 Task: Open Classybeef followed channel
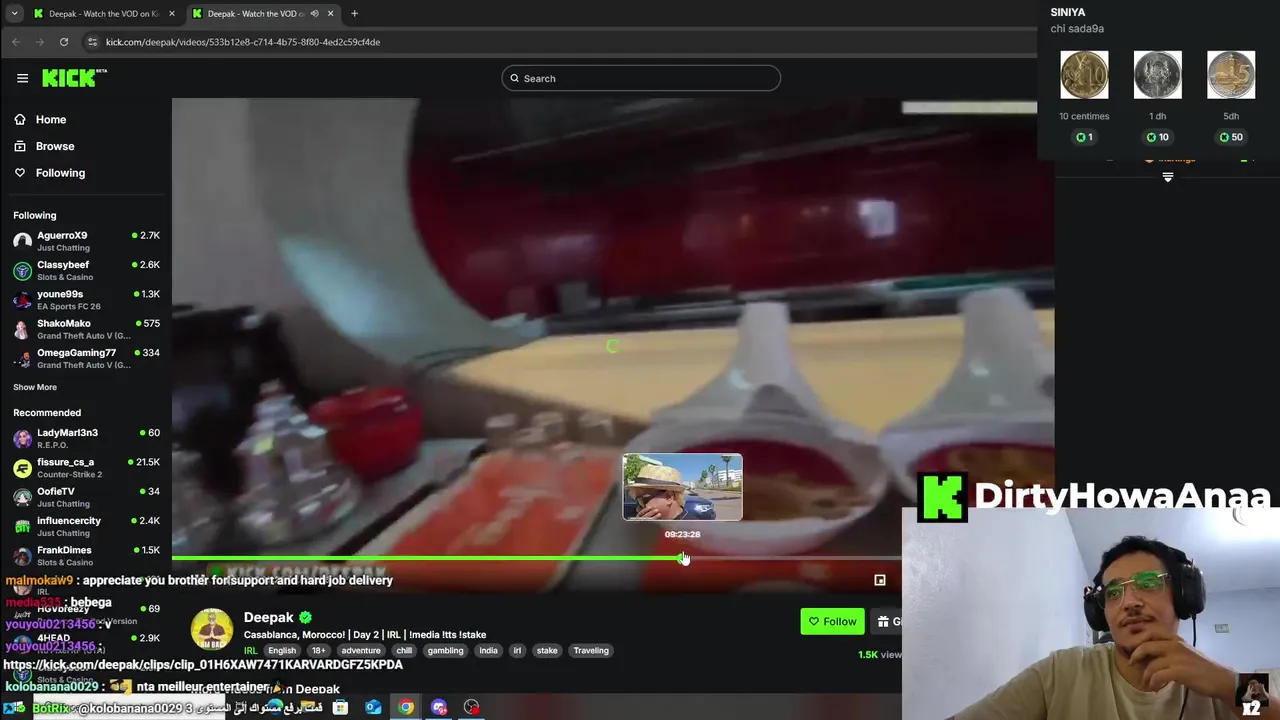pyautogui.click(x=86, y=270)
